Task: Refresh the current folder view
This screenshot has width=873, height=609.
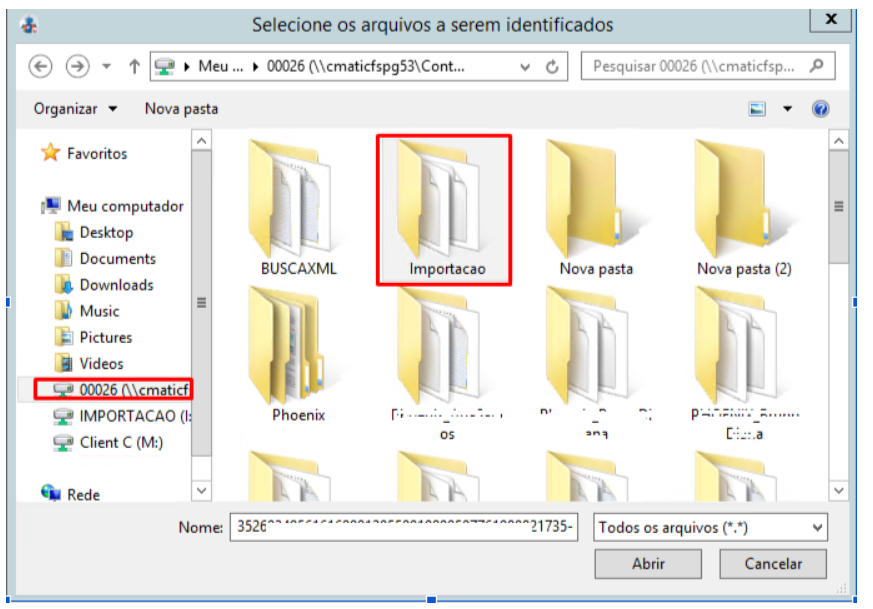Action: tap(552, 67)
